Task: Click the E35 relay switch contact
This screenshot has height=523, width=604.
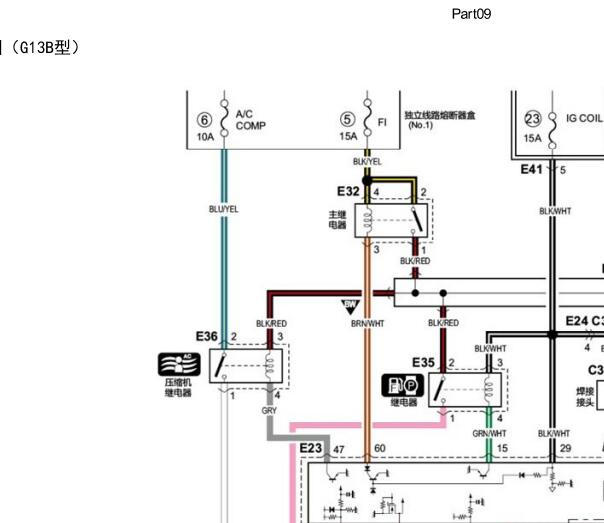Action: coord(440,389)
